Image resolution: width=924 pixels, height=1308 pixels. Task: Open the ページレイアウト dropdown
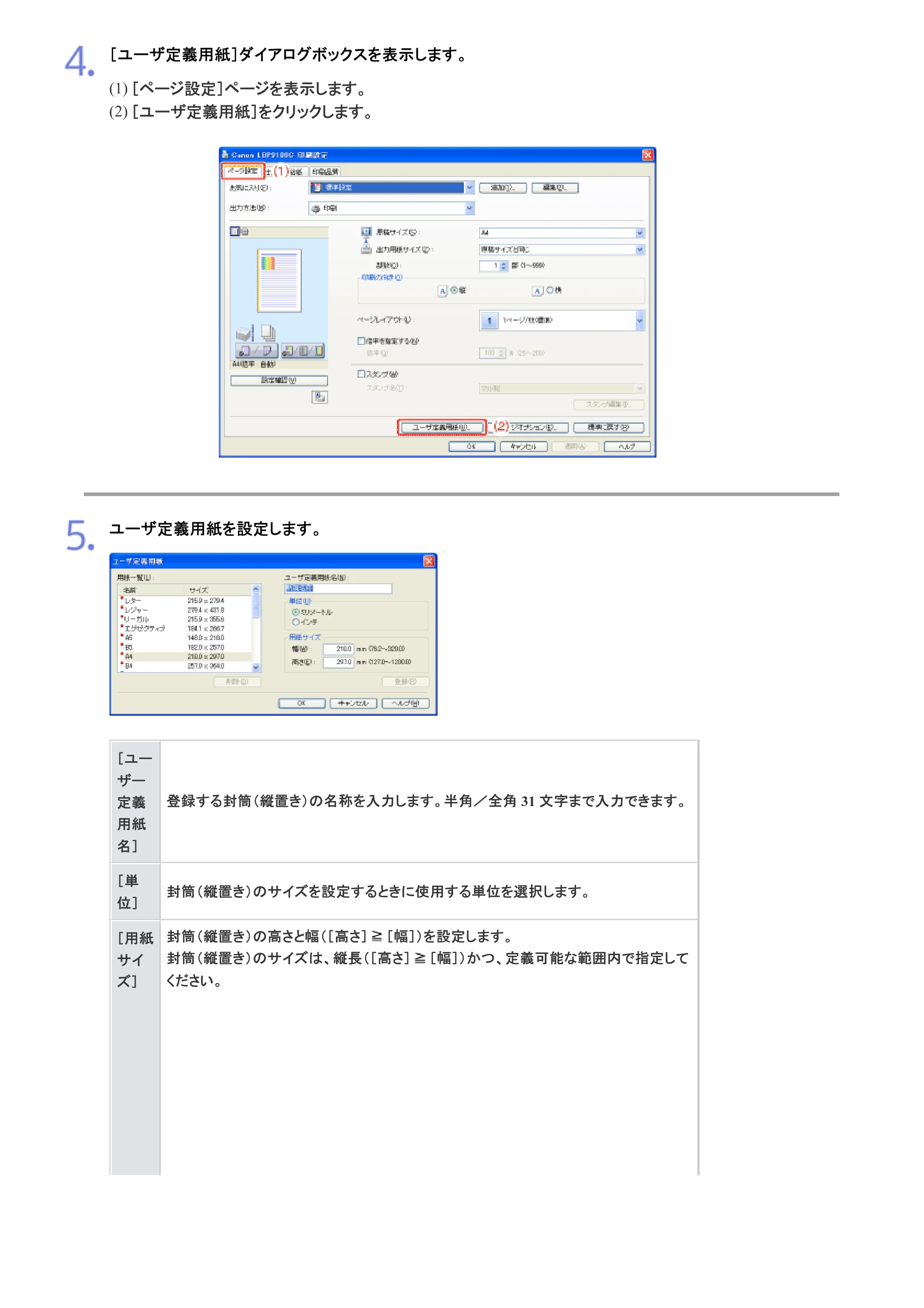point(562,320)
